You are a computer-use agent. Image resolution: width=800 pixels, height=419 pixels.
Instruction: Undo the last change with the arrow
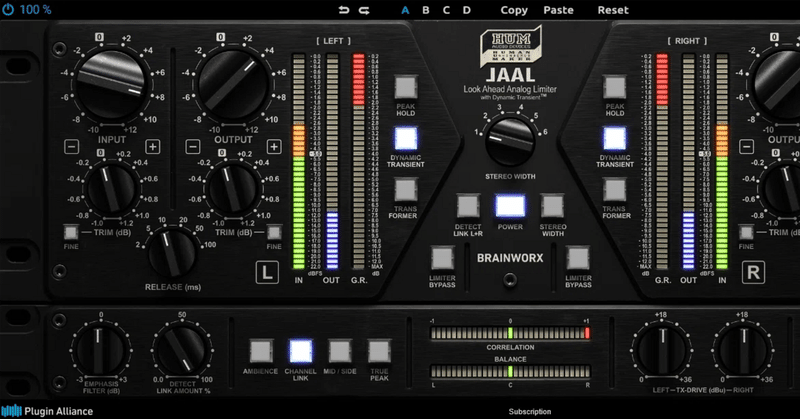(x=344, y=10)
